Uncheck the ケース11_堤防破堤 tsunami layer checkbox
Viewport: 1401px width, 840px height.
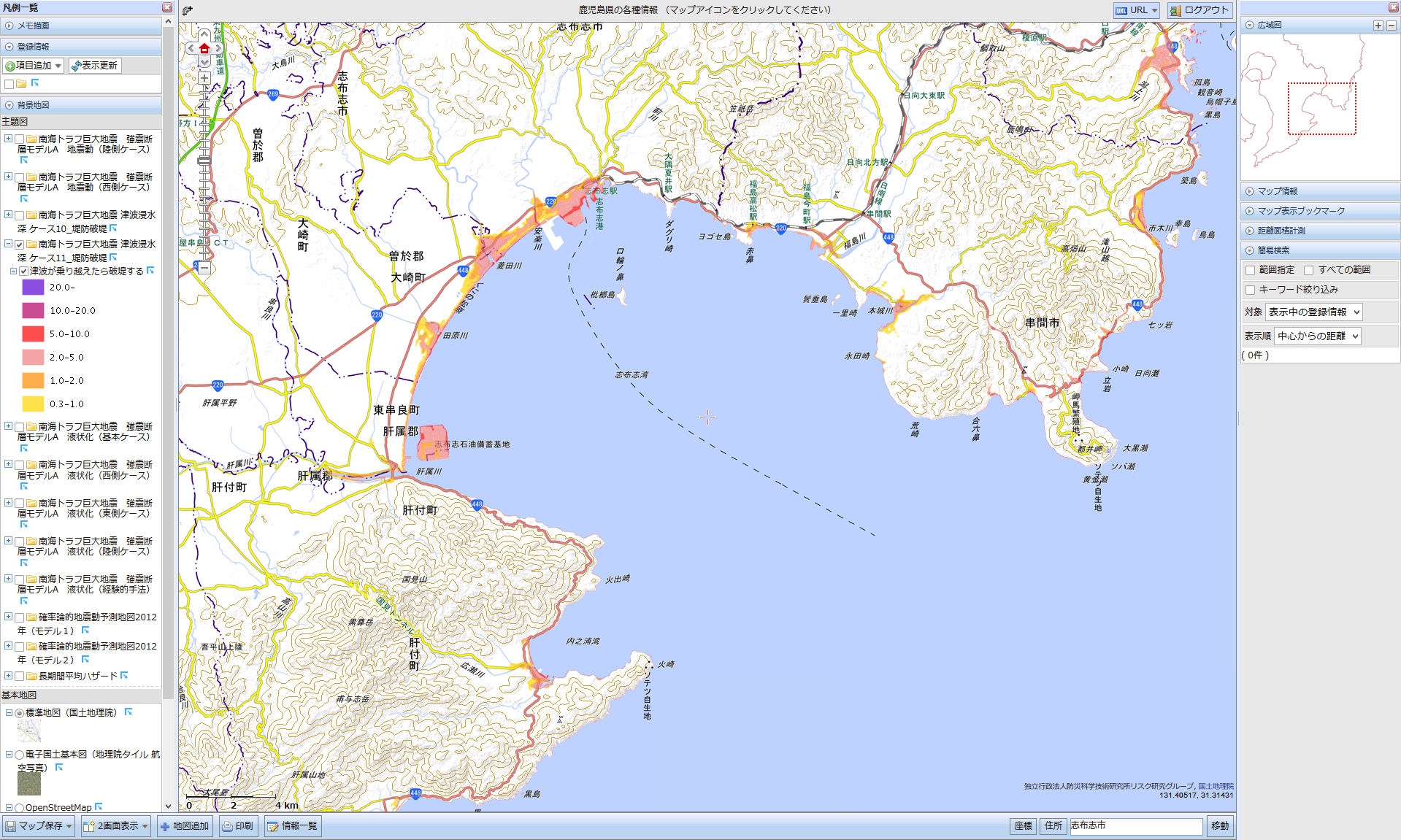tap(20, 244)
